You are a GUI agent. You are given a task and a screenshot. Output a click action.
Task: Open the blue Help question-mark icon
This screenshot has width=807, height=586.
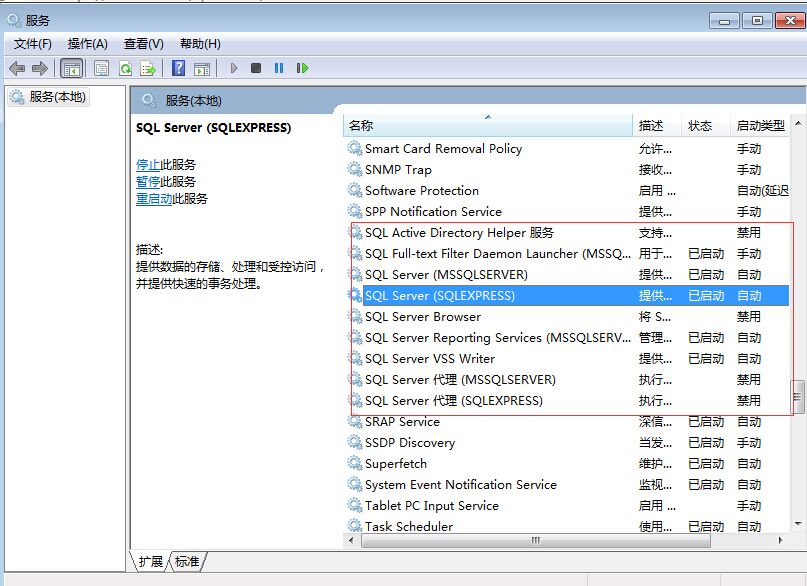179,68
